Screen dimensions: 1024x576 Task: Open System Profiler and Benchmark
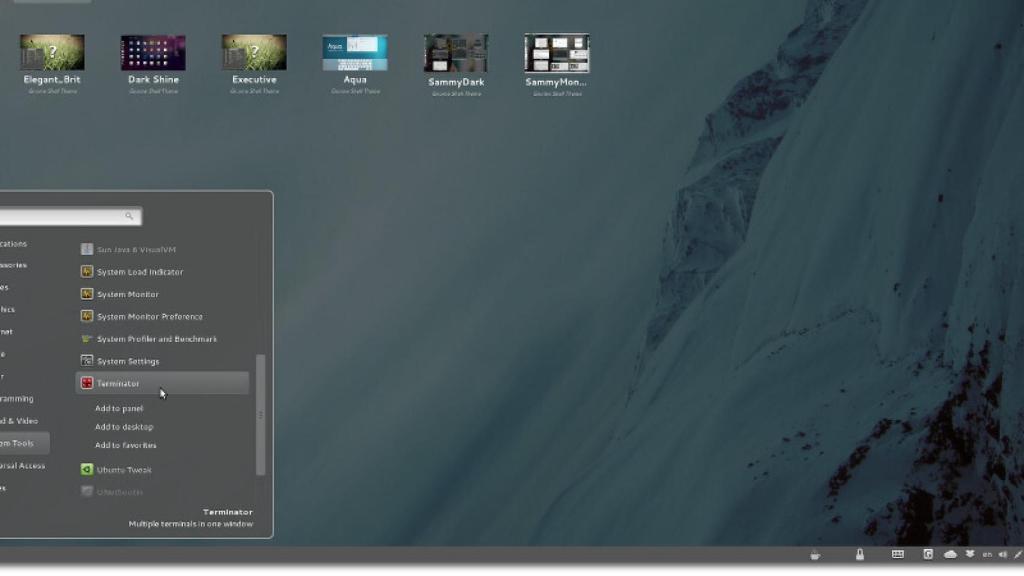(156, 339)
